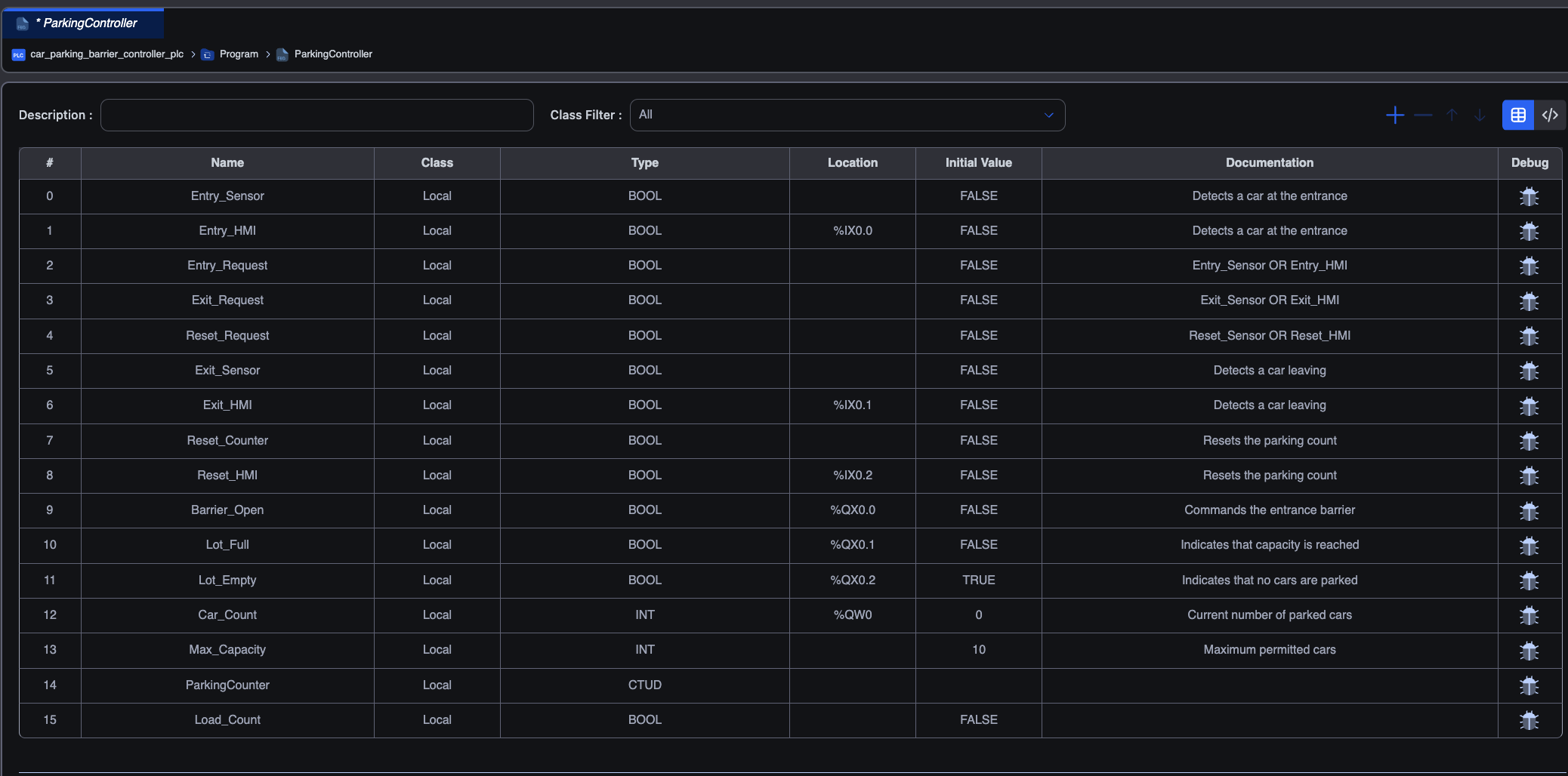The height and width of the screenshot is (776, 1568).
Task: Toggle debug for the Lot_Empty row
Action: pyautogui.click(x=1529, y=580)
